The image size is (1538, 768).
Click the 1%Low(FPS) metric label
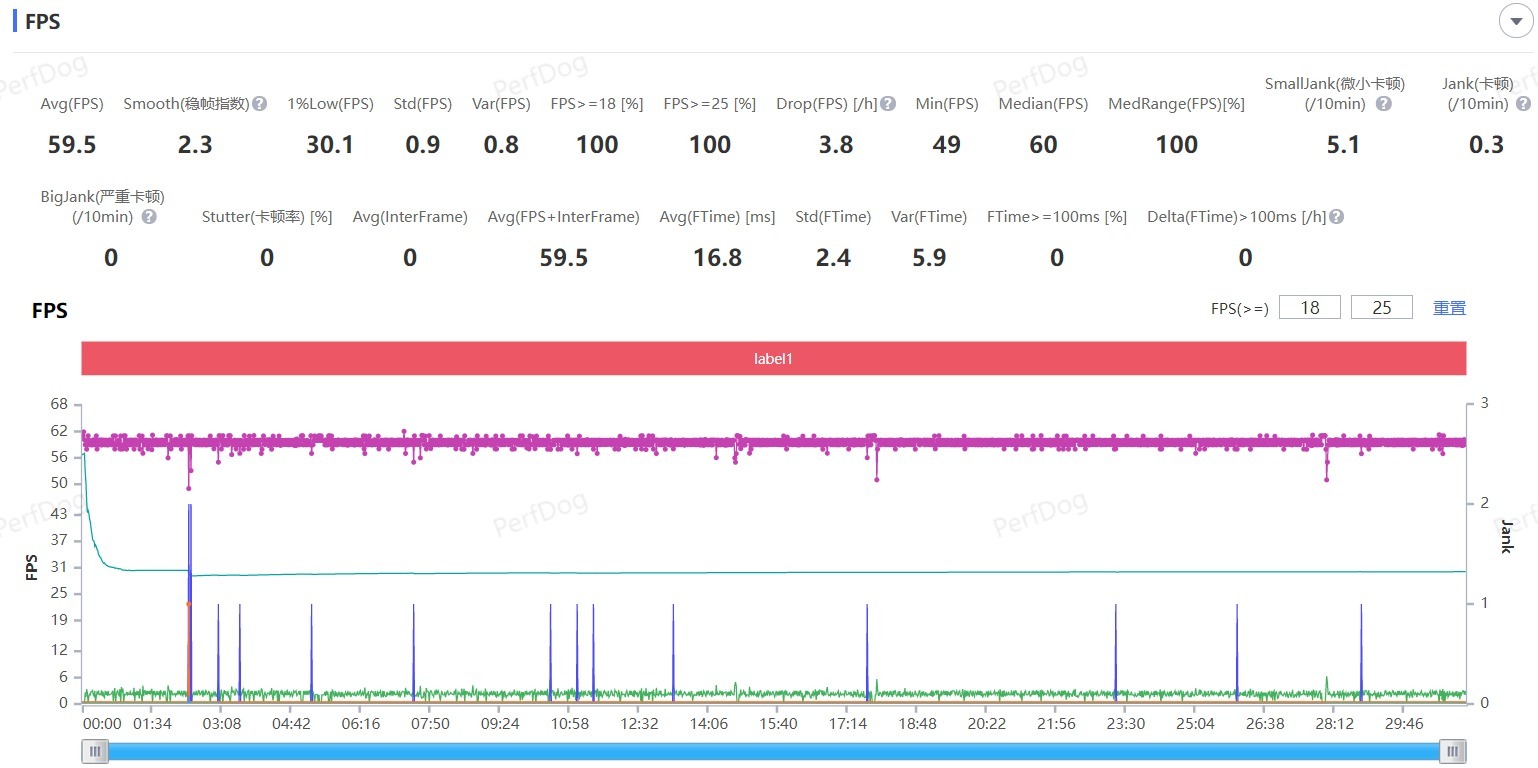330,104
